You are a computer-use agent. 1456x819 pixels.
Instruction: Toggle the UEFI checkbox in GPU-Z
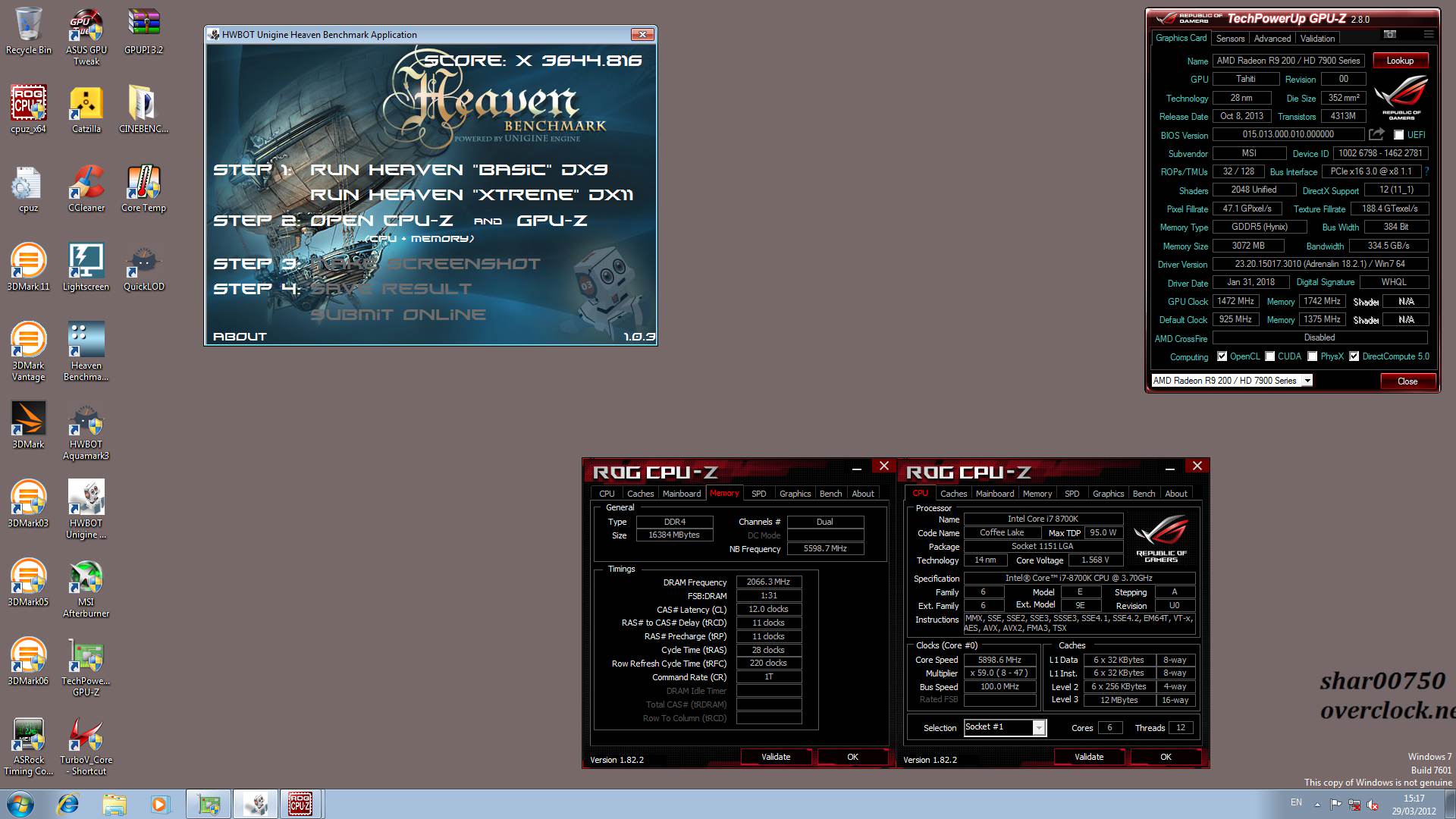[x=1399, y=135]
